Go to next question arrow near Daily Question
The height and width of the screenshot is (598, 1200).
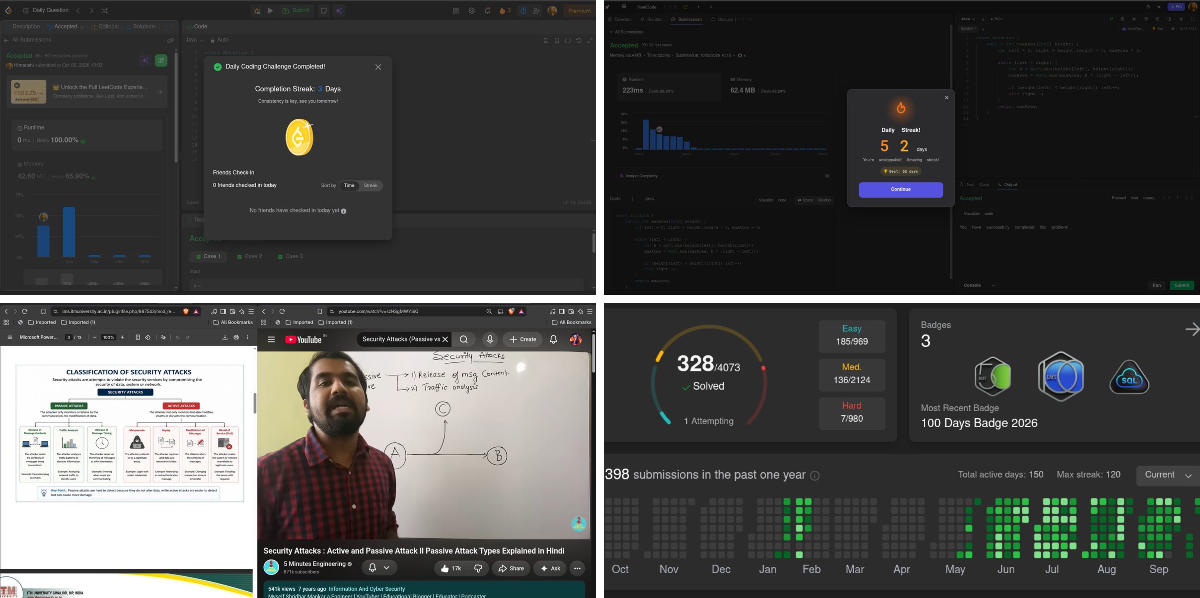point(93,10)
